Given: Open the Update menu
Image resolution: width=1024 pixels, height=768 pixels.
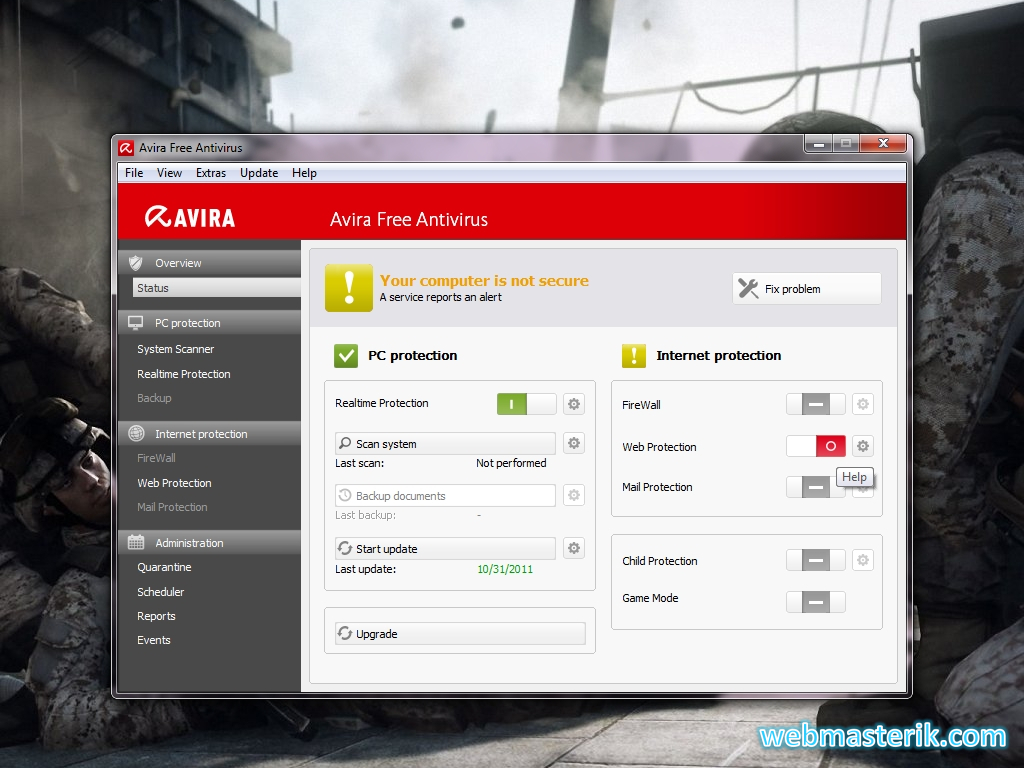Looking at the screenshot, I should (259, 173).
